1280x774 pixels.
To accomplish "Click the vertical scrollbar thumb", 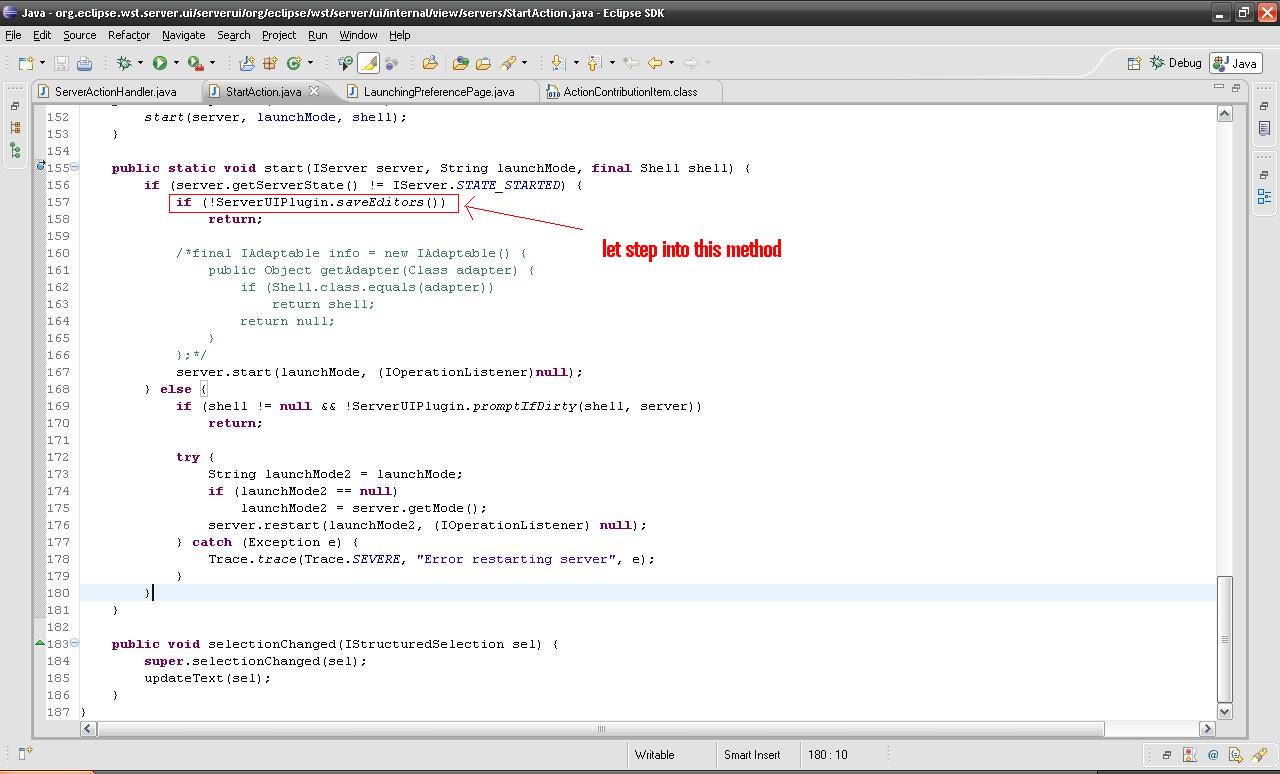I will coord(1224,639).
